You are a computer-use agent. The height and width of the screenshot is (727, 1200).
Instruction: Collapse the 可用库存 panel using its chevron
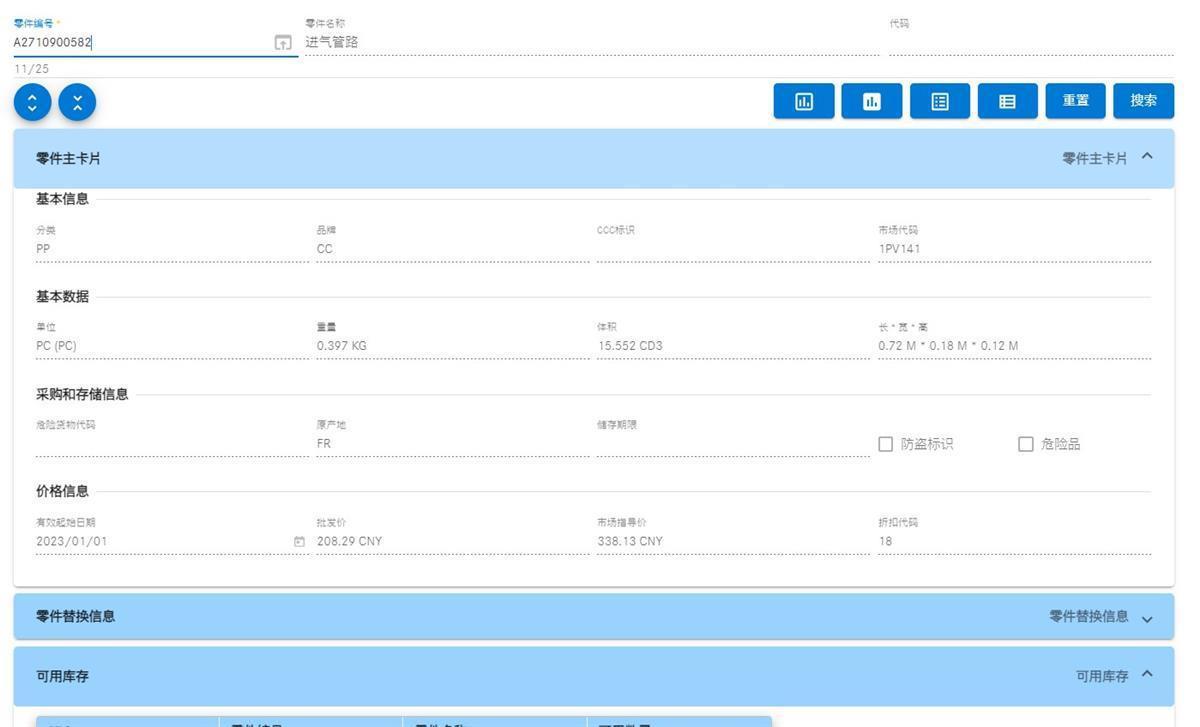[1147, 675]
